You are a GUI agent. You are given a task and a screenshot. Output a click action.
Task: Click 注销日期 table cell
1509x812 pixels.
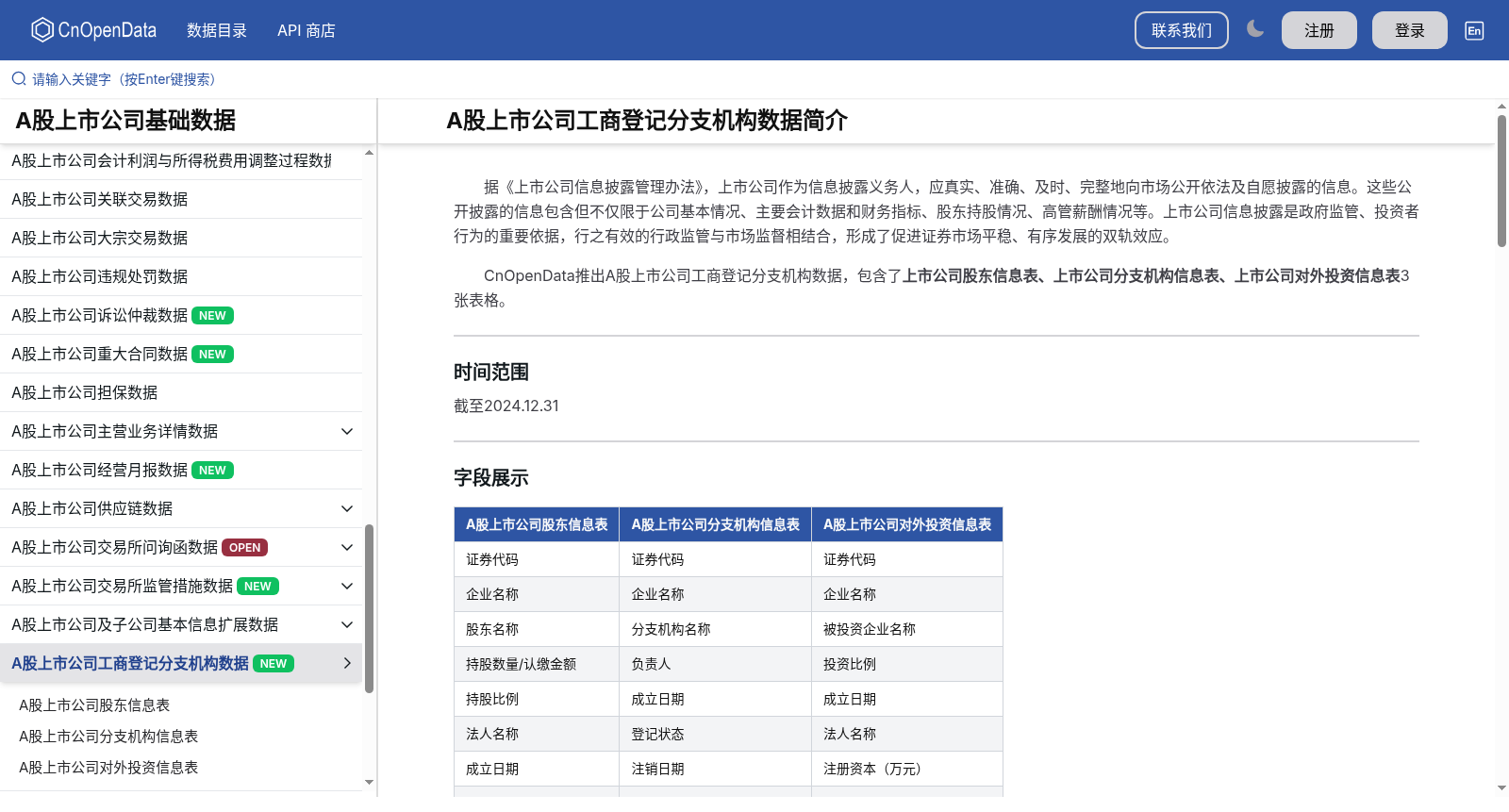pos(715,769)
